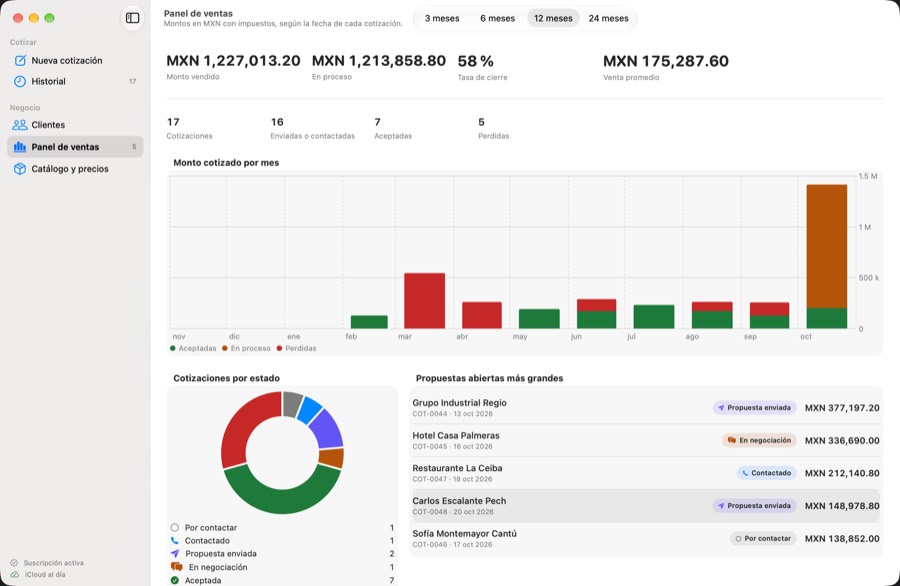The image size is (900, 586).
Task: Open the Hotel Casa Palmeras proposal
Action: [646, 440]
